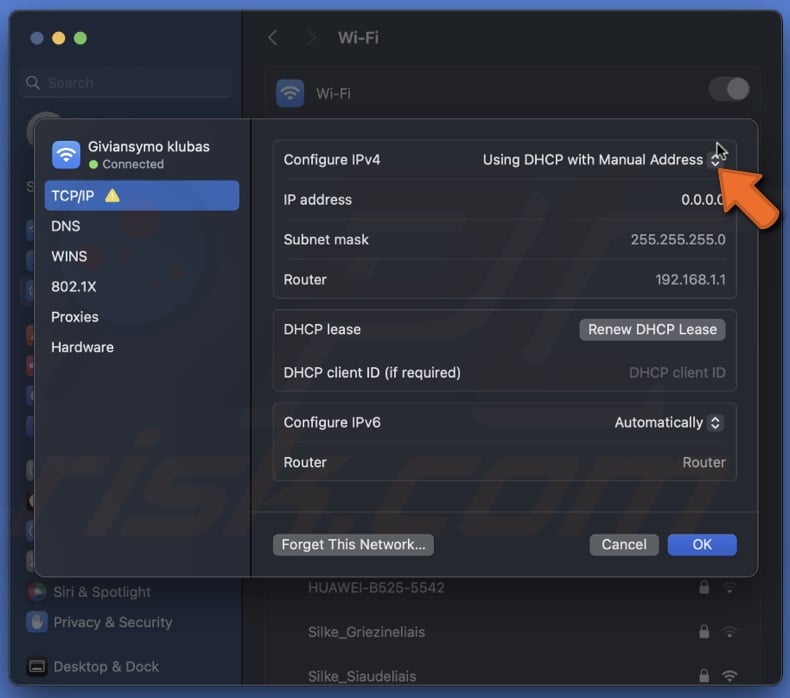Click the Siri & Spotlight icon

(x=36, y=592)
